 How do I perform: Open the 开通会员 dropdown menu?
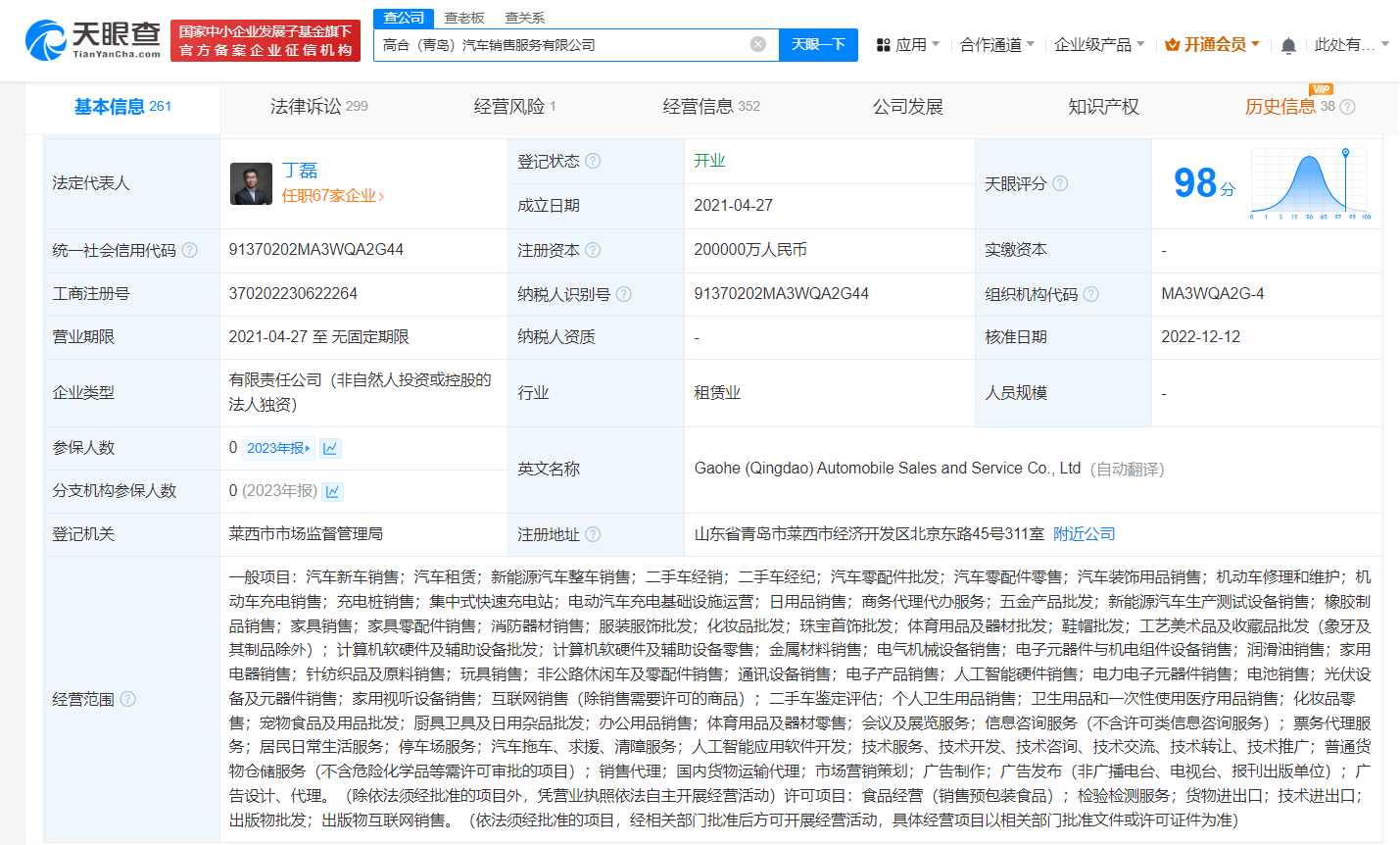click(x=1212, y=45)
